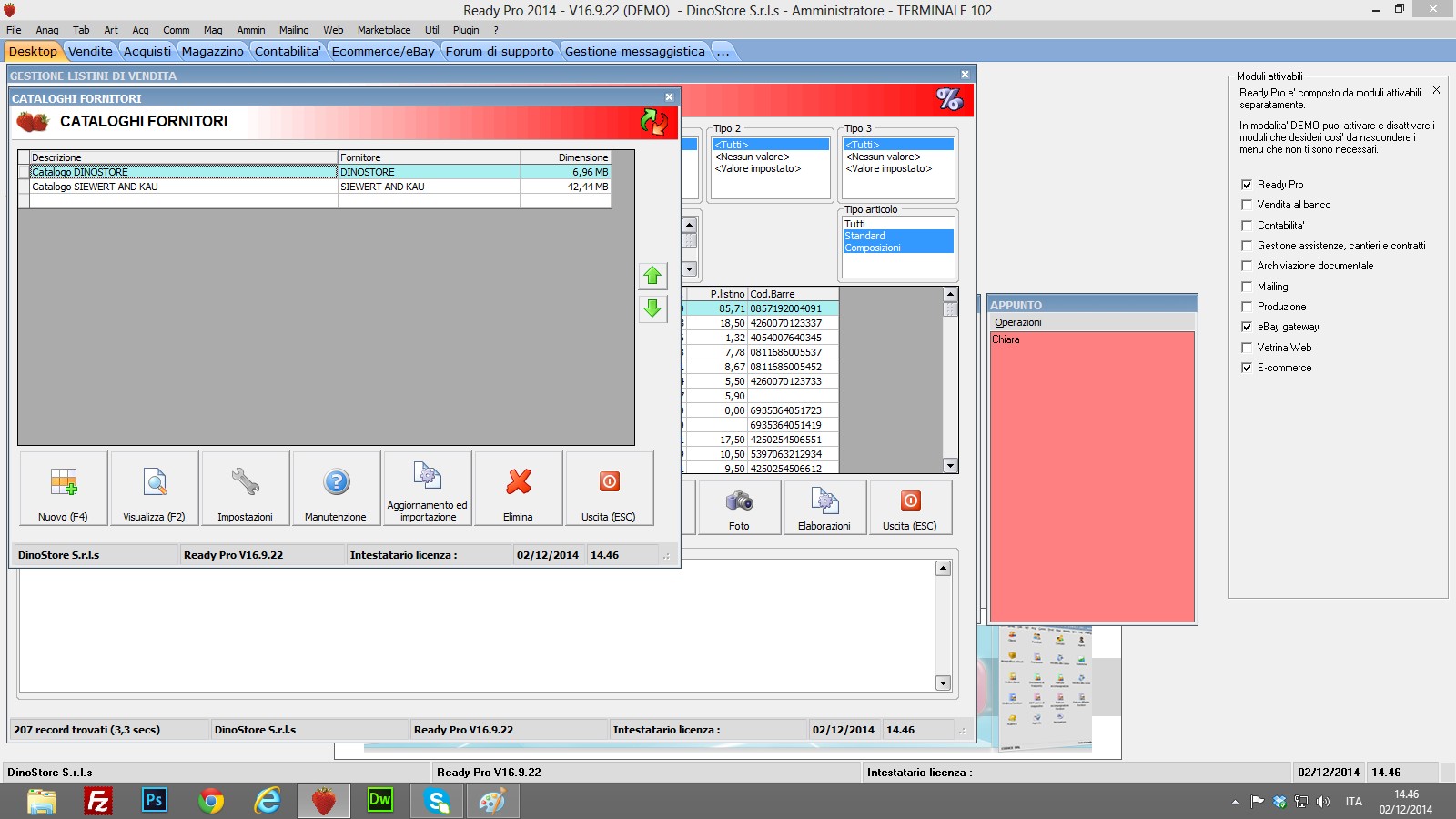
Task: Open Visualizza (F2) to view catalog
Action: 155,489
